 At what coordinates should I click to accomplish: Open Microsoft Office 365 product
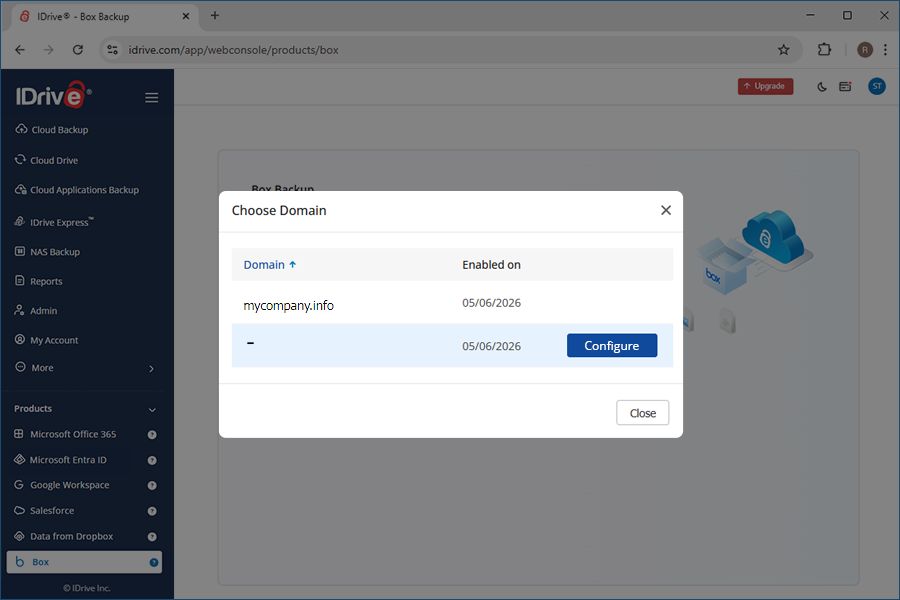click(x=65, y=434)
